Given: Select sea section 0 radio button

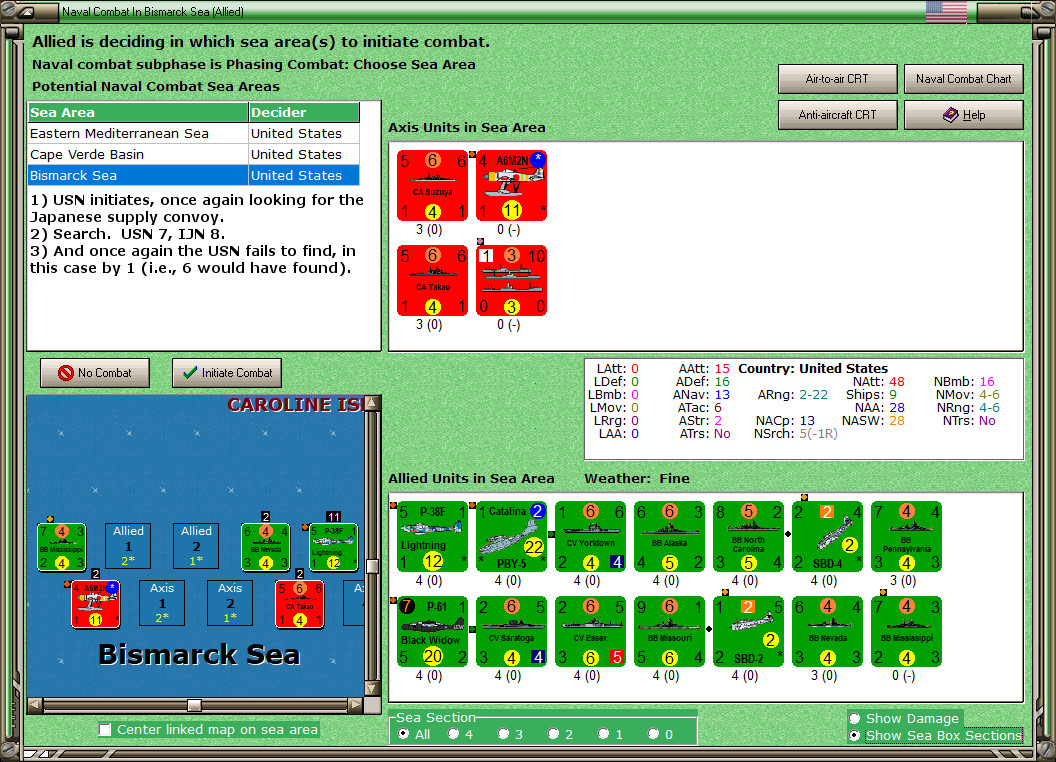Looking at the screenshot, I should coord(654,734).
